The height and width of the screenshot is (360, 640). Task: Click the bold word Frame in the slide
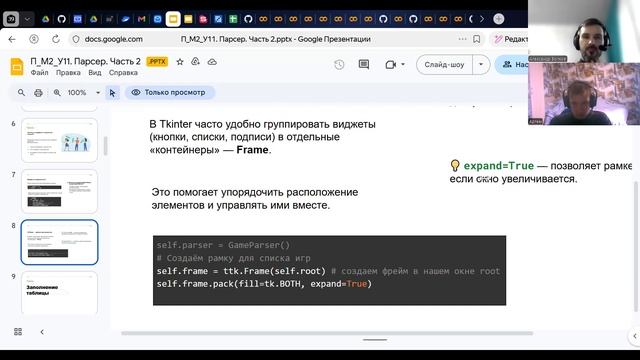pos(252,150)
